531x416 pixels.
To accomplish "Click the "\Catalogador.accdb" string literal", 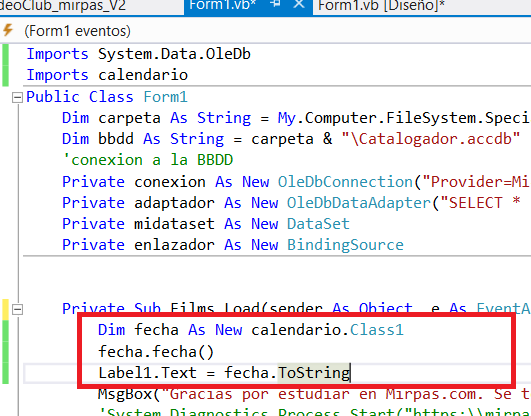I will tap(431, 139).
